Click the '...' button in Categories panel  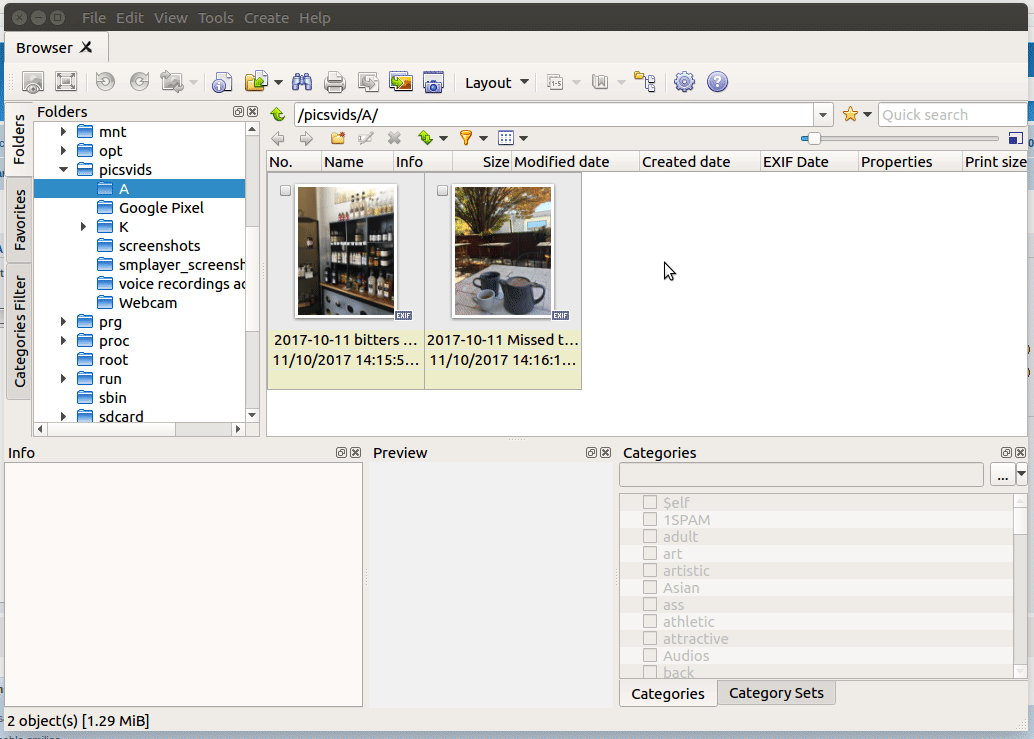(1001, 476)
